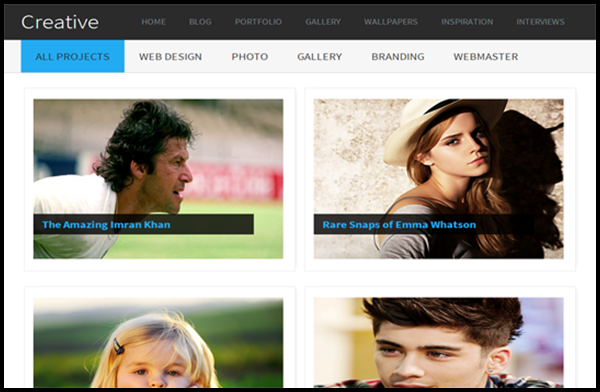
Task: Show WEBMASTER projects
Action: pos(486,57)
